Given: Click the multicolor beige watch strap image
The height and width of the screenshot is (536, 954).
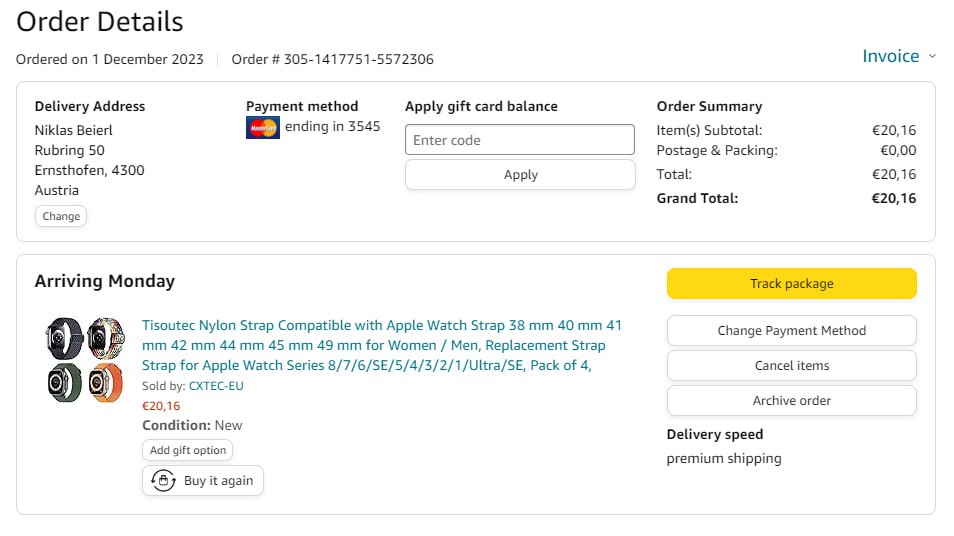Looking at the screenshot, I should [x=105, y=338].
